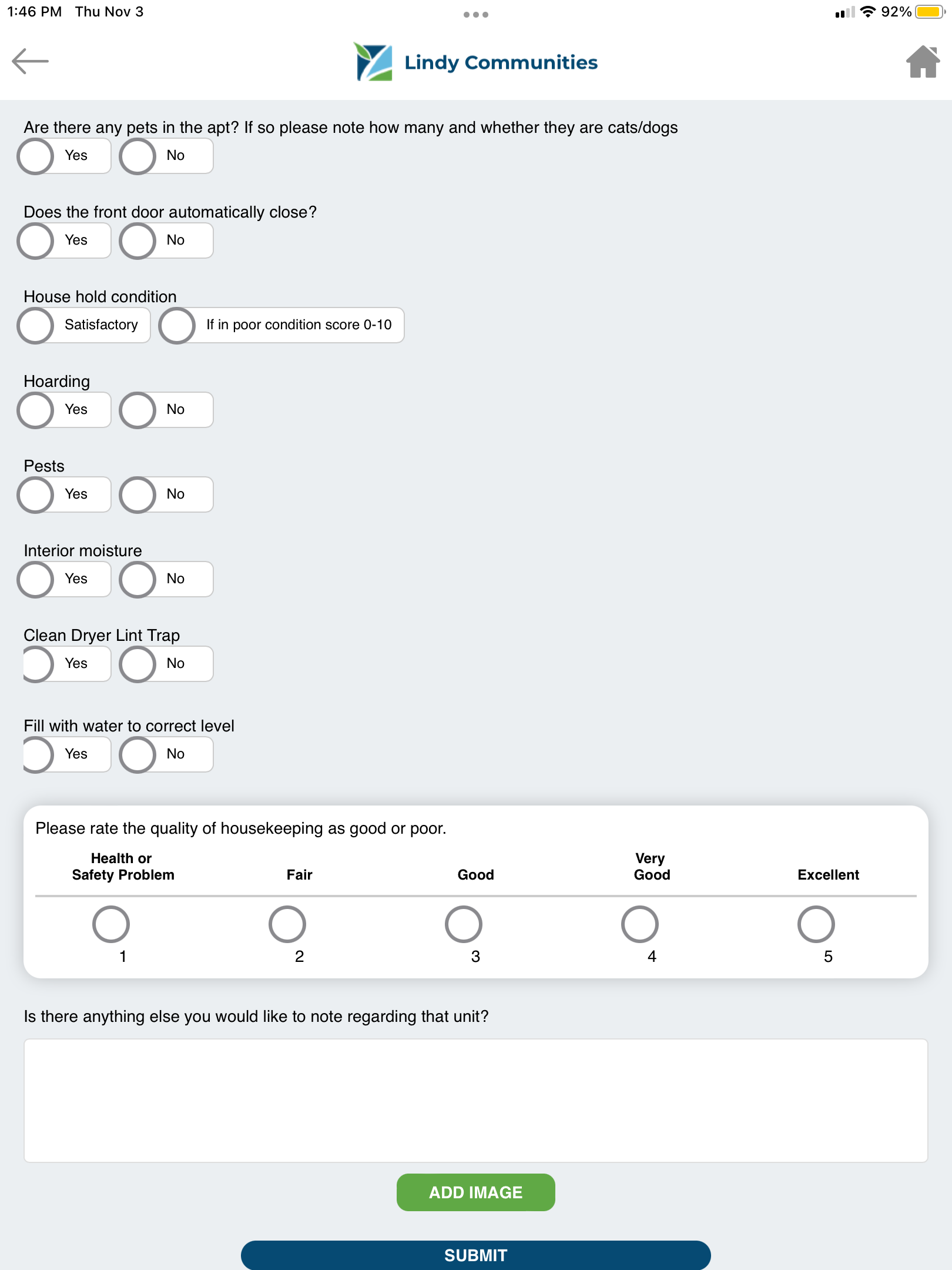
Task: Tap the Wi-Fi status icon
Action: 867,12
